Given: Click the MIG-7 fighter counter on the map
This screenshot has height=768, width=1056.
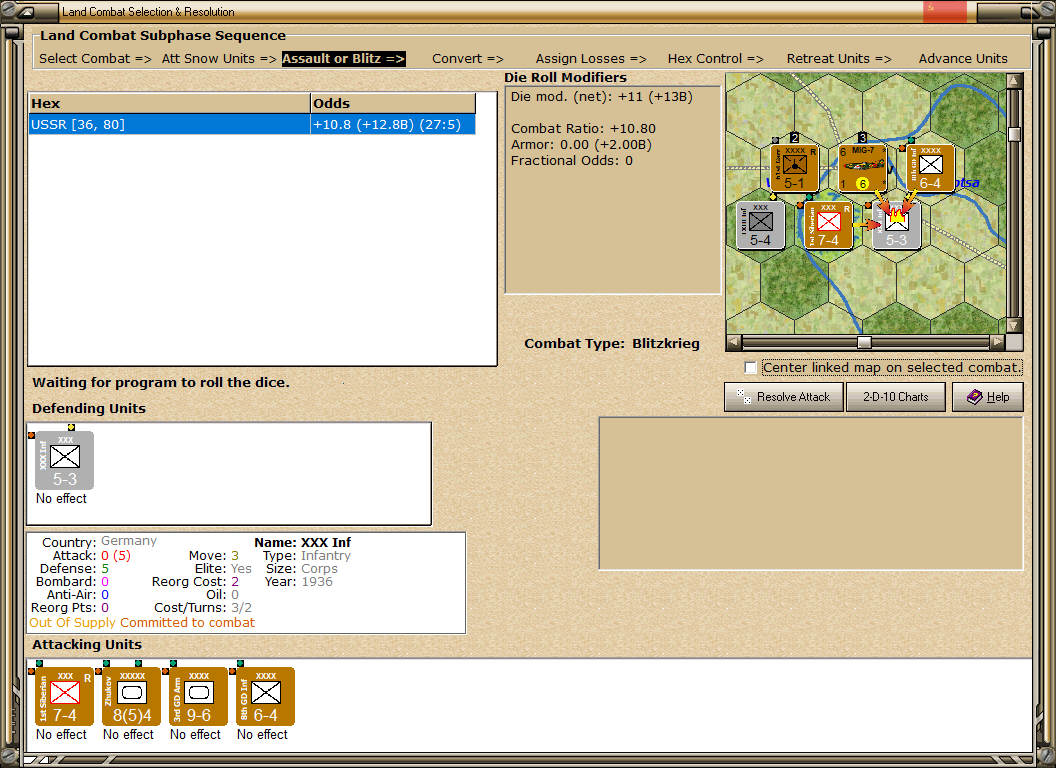Looking at the screenshot, I should pos(861,170).
